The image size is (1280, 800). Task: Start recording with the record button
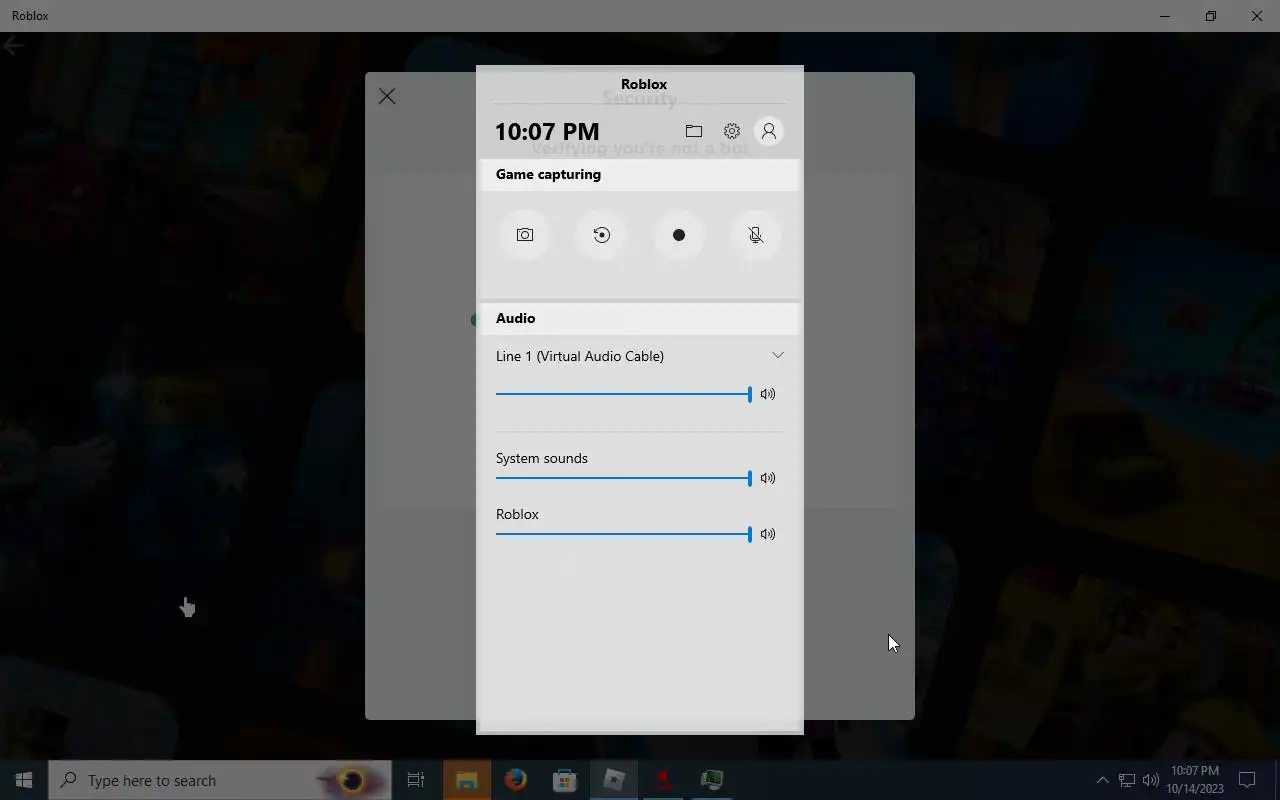tap(679, 235)
